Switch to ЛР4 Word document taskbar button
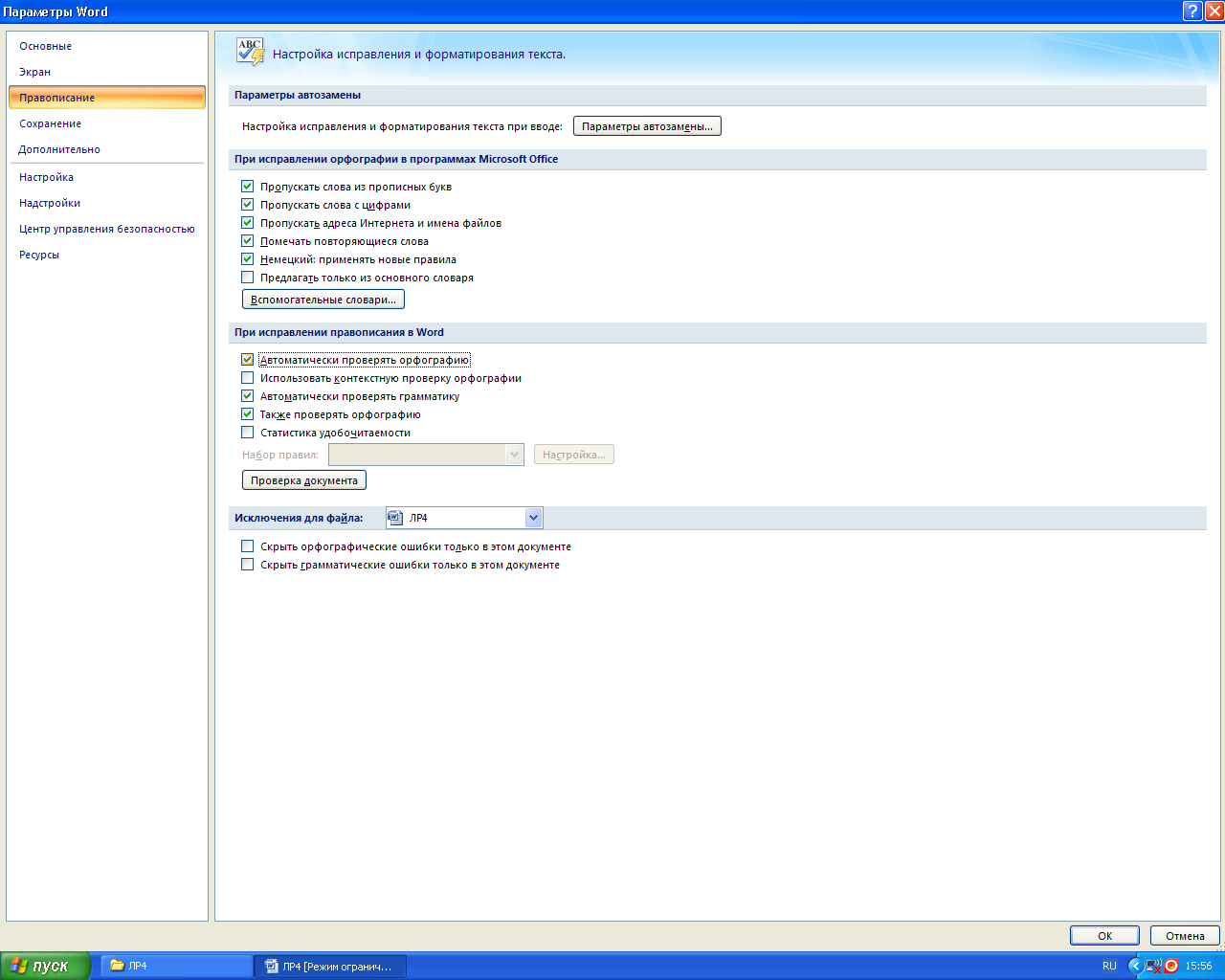Screen dimensions: 1225x980 click(330, 966)
